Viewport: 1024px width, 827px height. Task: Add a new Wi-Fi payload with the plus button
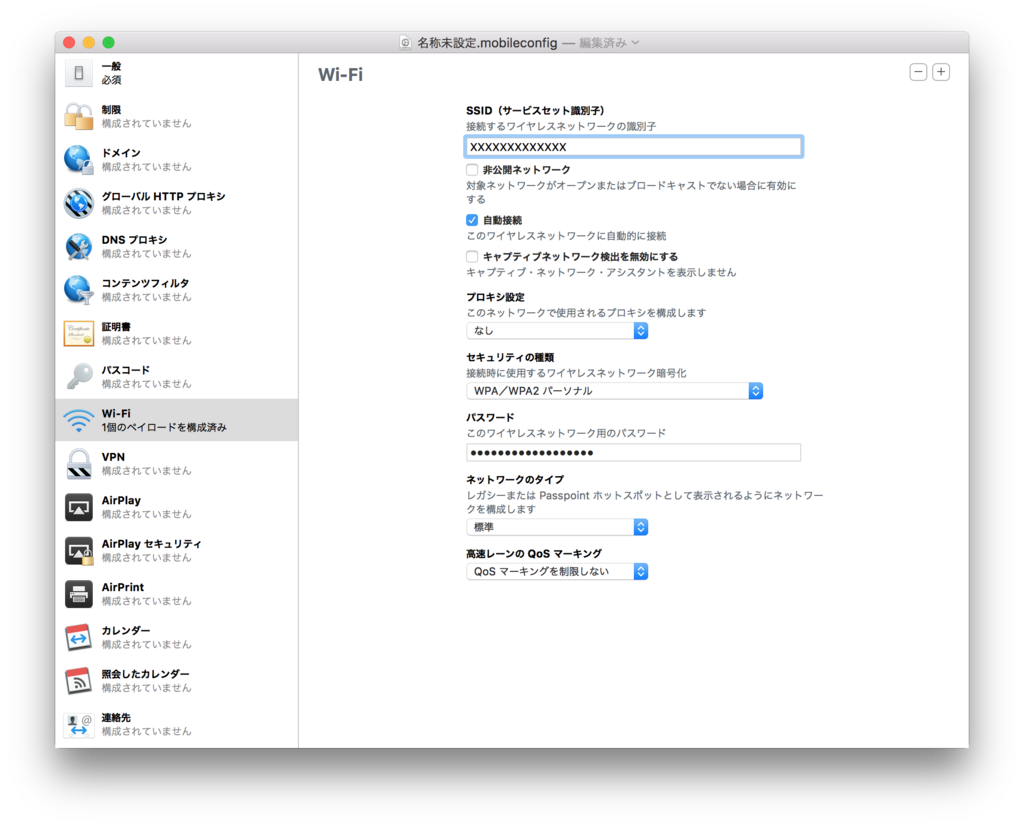tap(939, 71)
